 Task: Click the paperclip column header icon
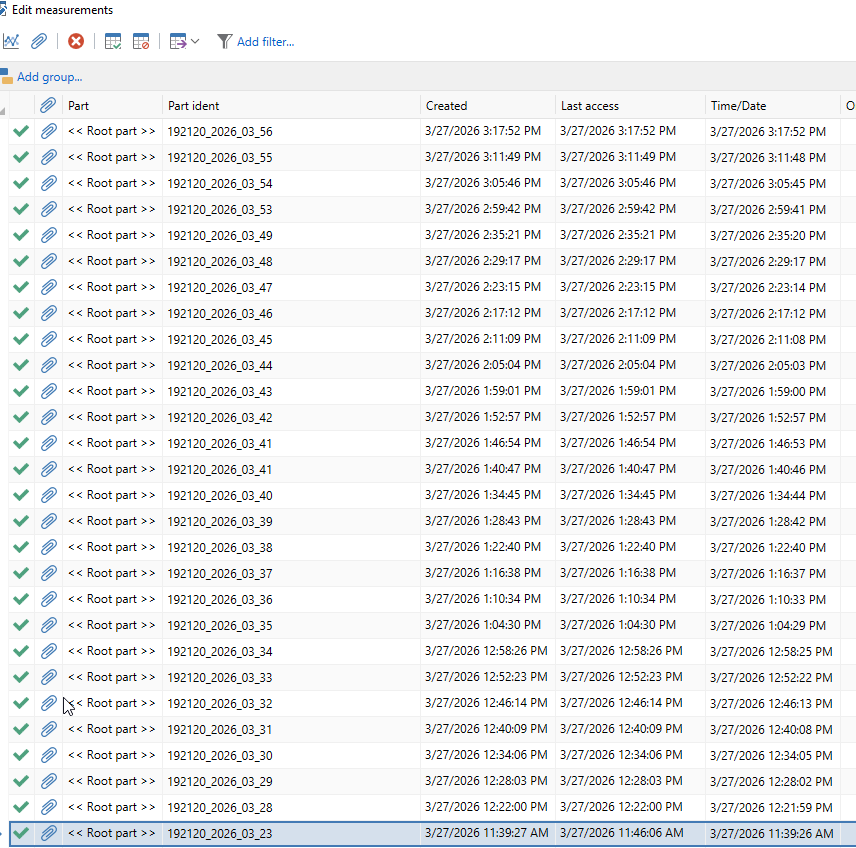(x=48, y=105)
